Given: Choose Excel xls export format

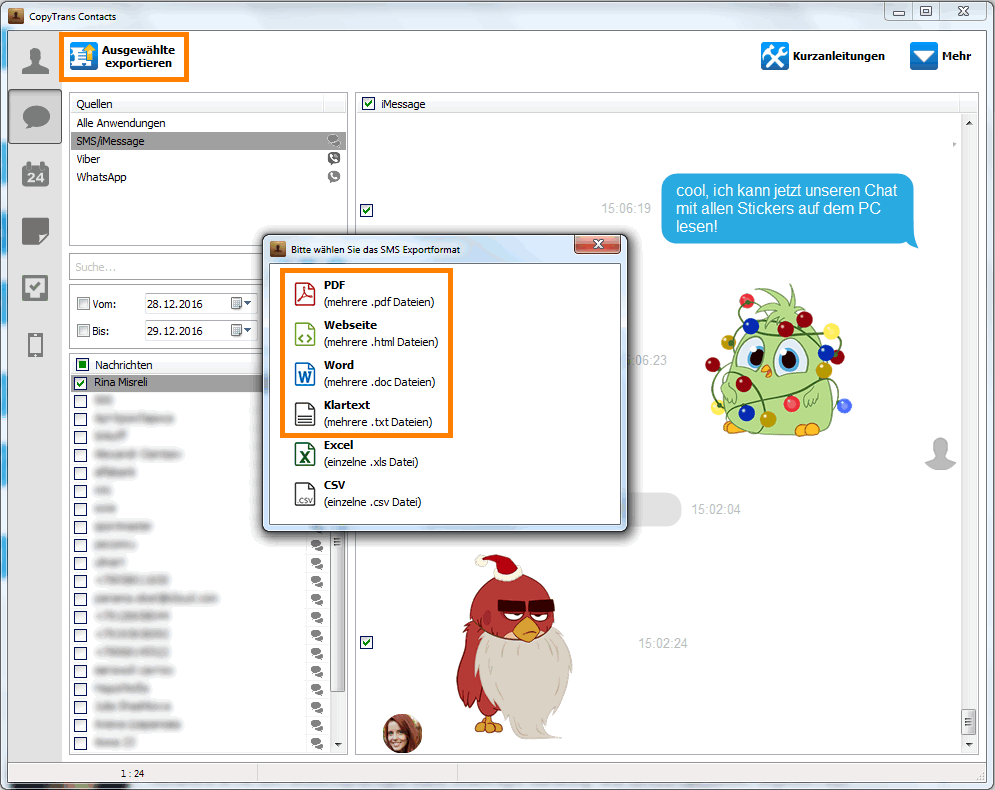Looking at the screenshot, I should 357,453.
